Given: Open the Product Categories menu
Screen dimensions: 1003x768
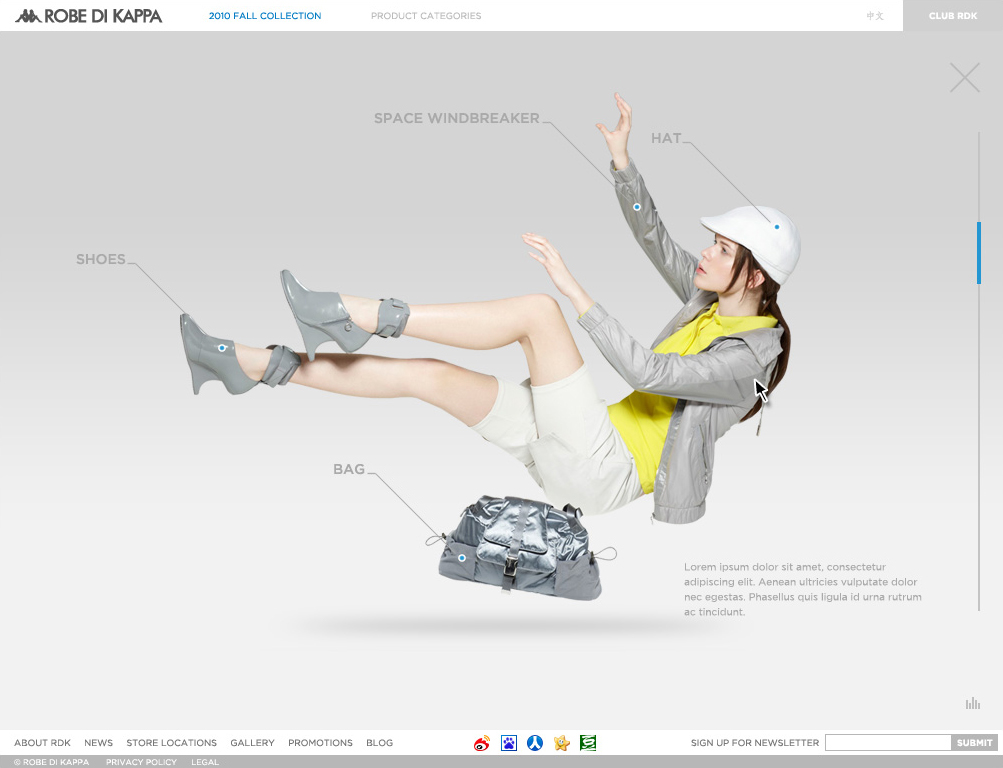Looking at the screenshot, I should point(426,16).
